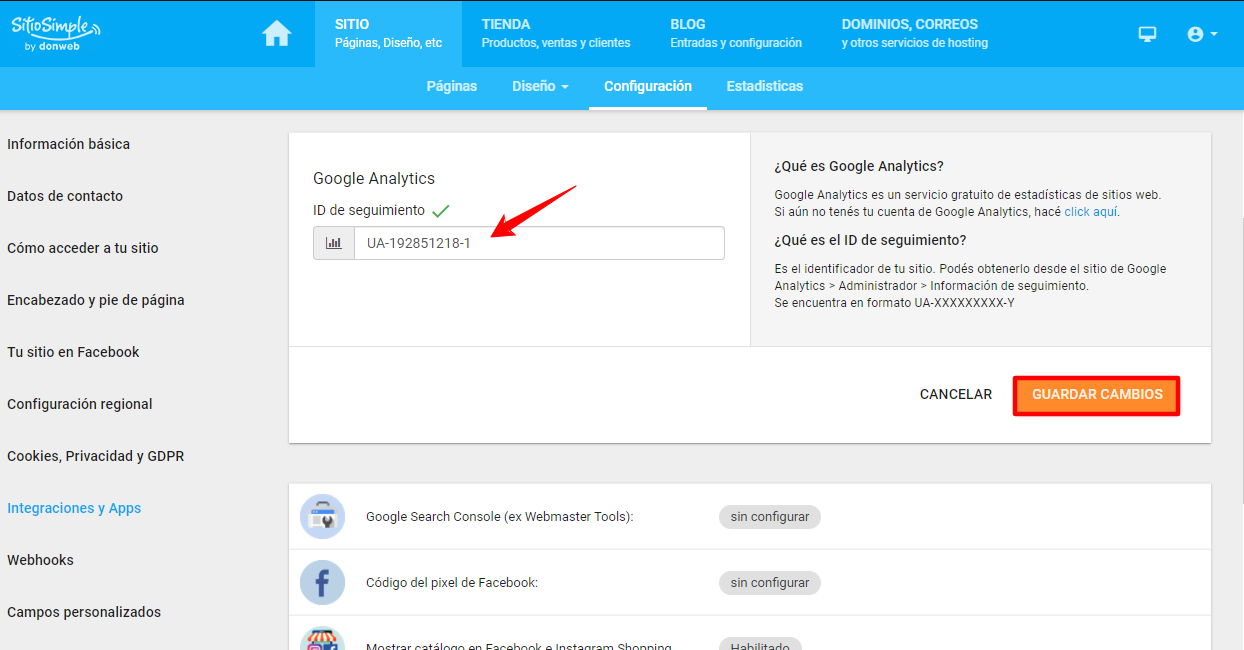Switch to the BLOG tab

(x=736, y=33)
